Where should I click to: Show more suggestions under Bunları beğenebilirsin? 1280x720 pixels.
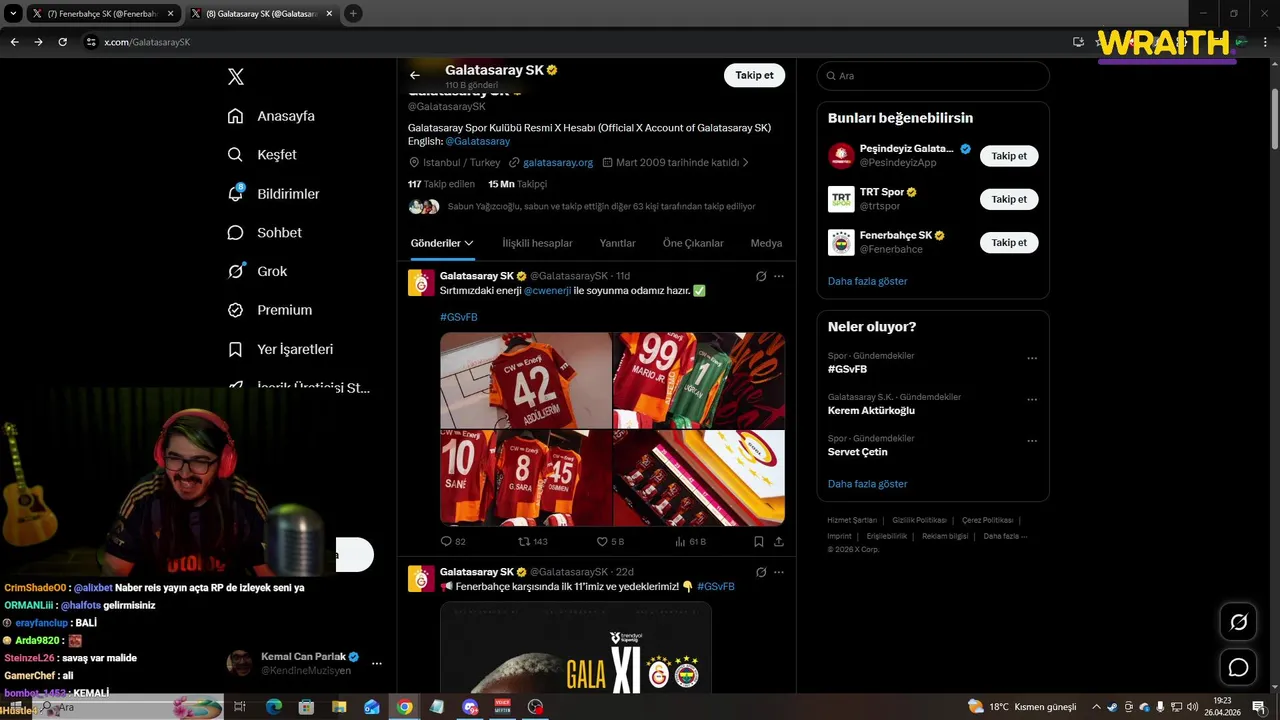click(867, 281)
